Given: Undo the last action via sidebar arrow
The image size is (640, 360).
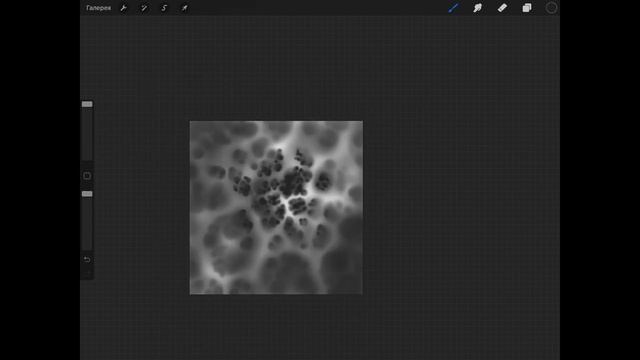Looking at the screenshot, I should 87,260.
